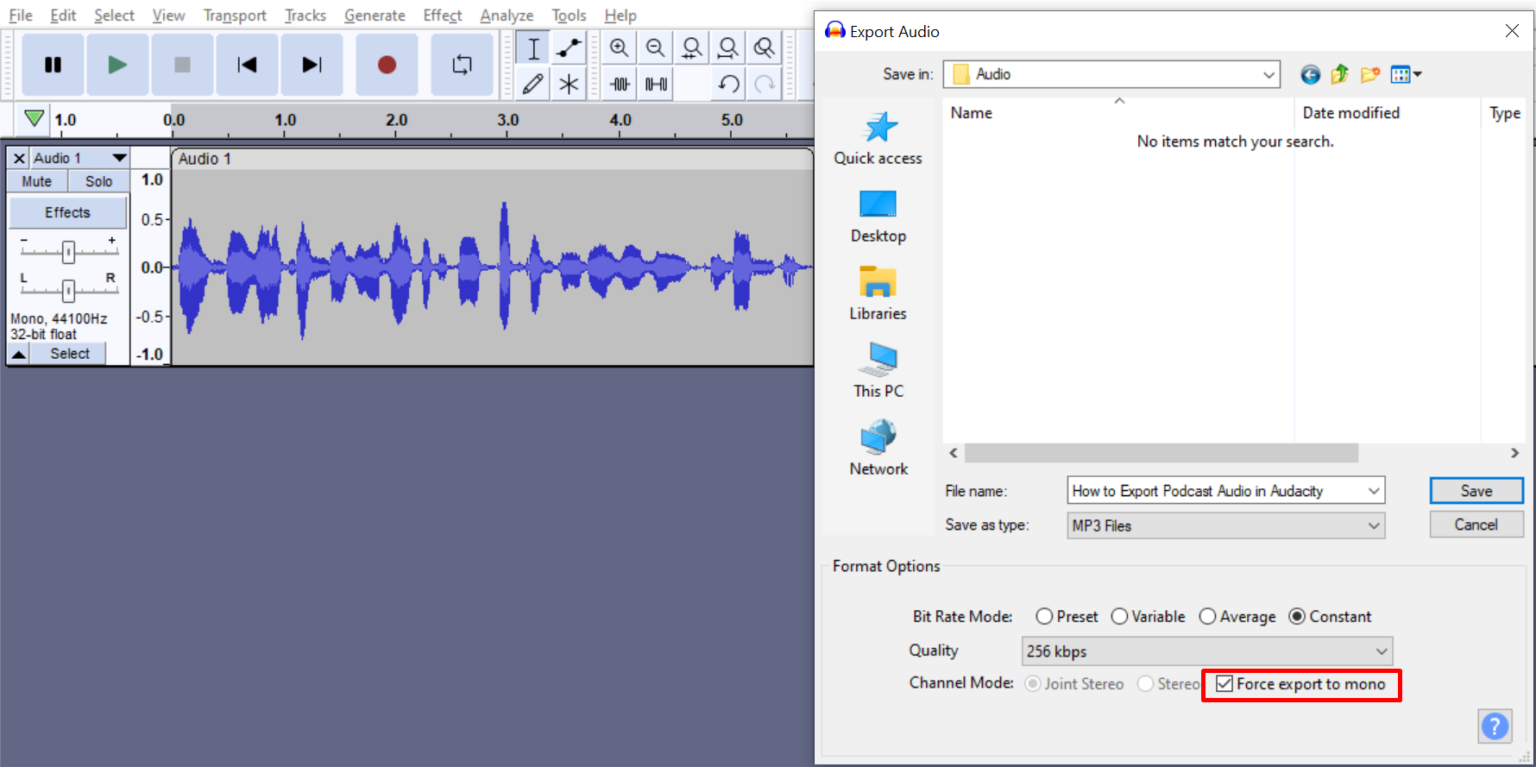1536x767 pixels.
Task: Uncheck Force export to mono
Action: coord(1224,684)
